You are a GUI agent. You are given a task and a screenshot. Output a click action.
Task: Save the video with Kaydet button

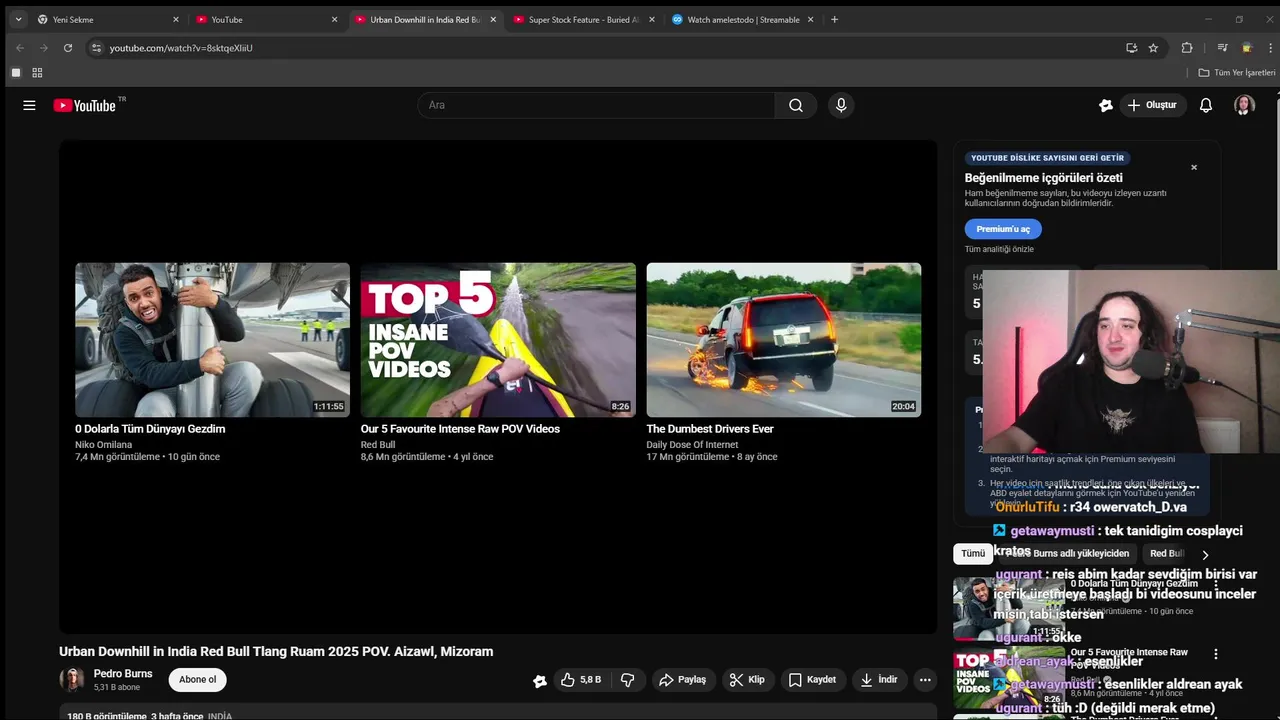pyautogui.click(x=812, y=680)
